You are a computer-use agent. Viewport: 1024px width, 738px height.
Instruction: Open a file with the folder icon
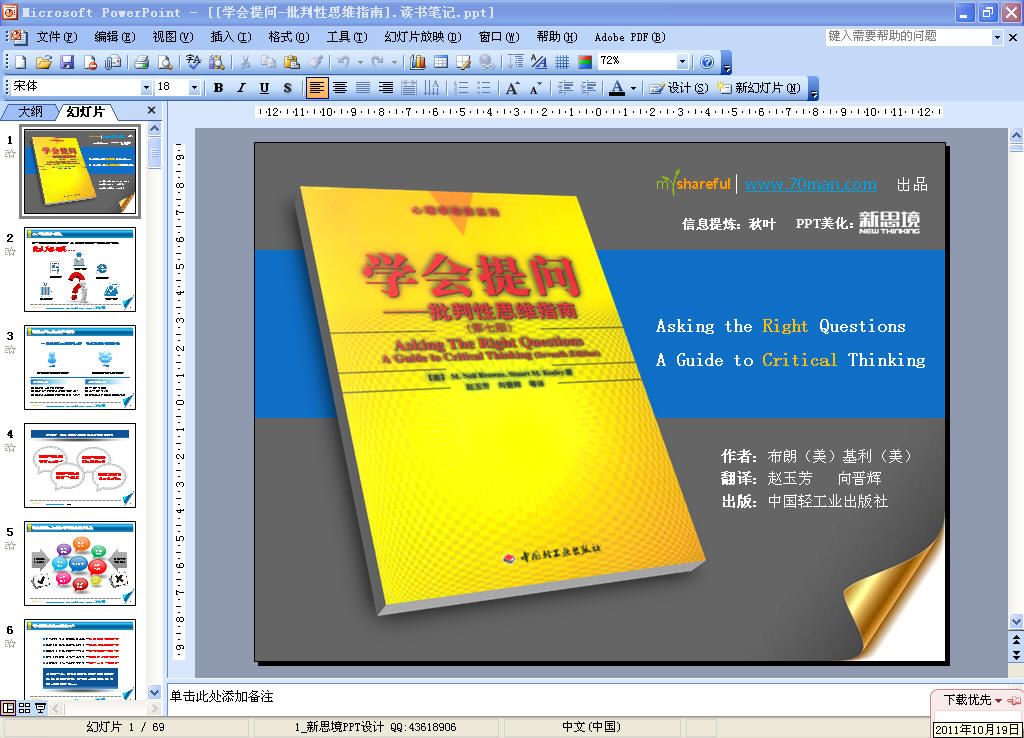44,62
